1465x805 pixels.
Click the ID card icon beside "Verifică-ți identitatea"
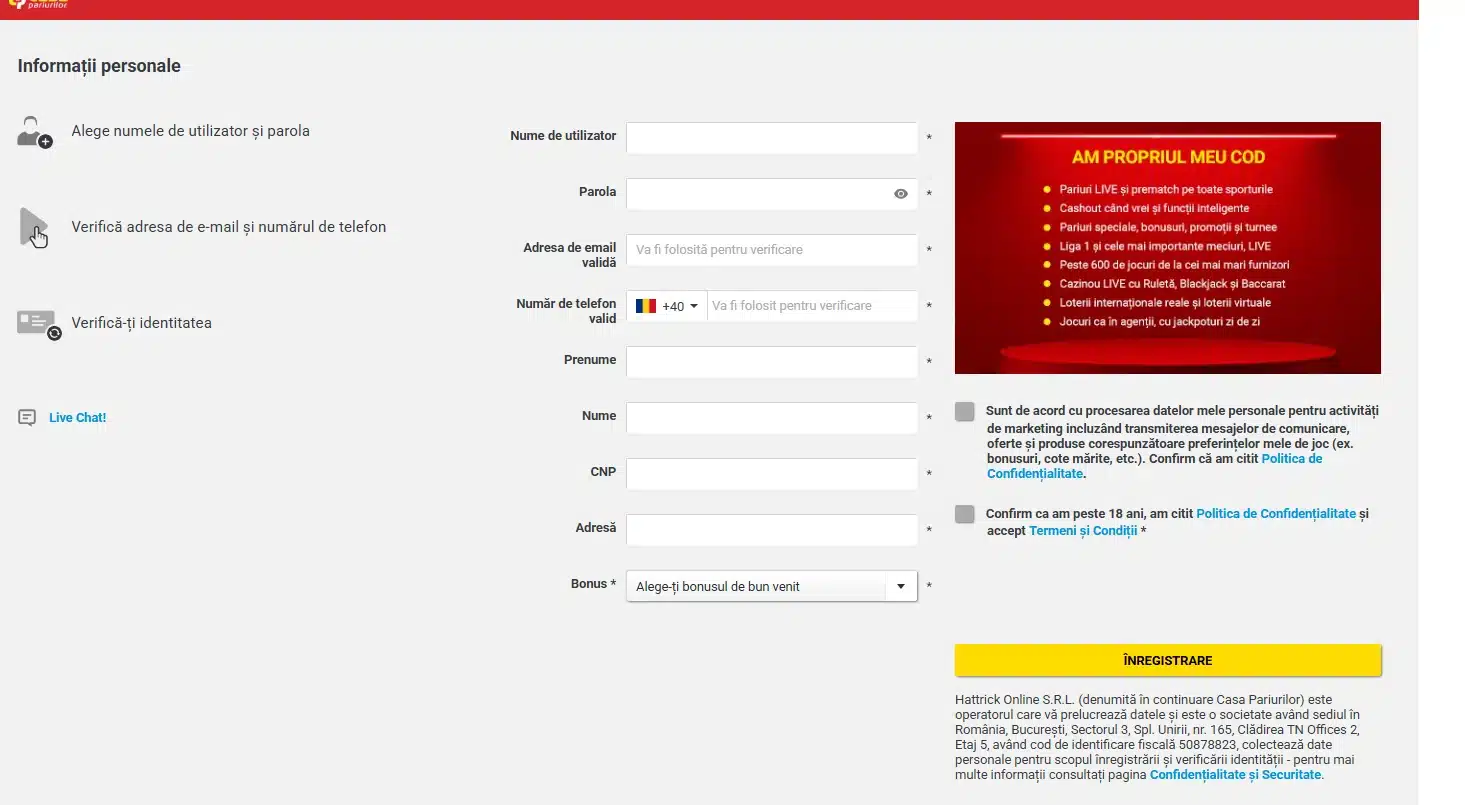pos(35,322)
